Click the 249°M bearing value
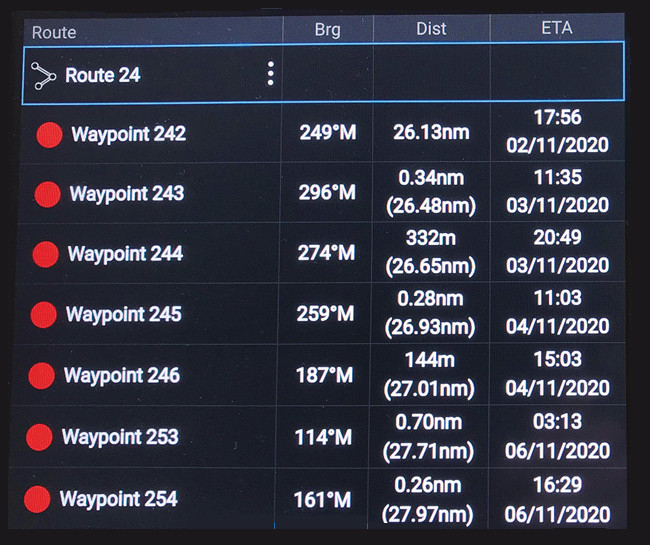The image size is (650, 545). 328,133
